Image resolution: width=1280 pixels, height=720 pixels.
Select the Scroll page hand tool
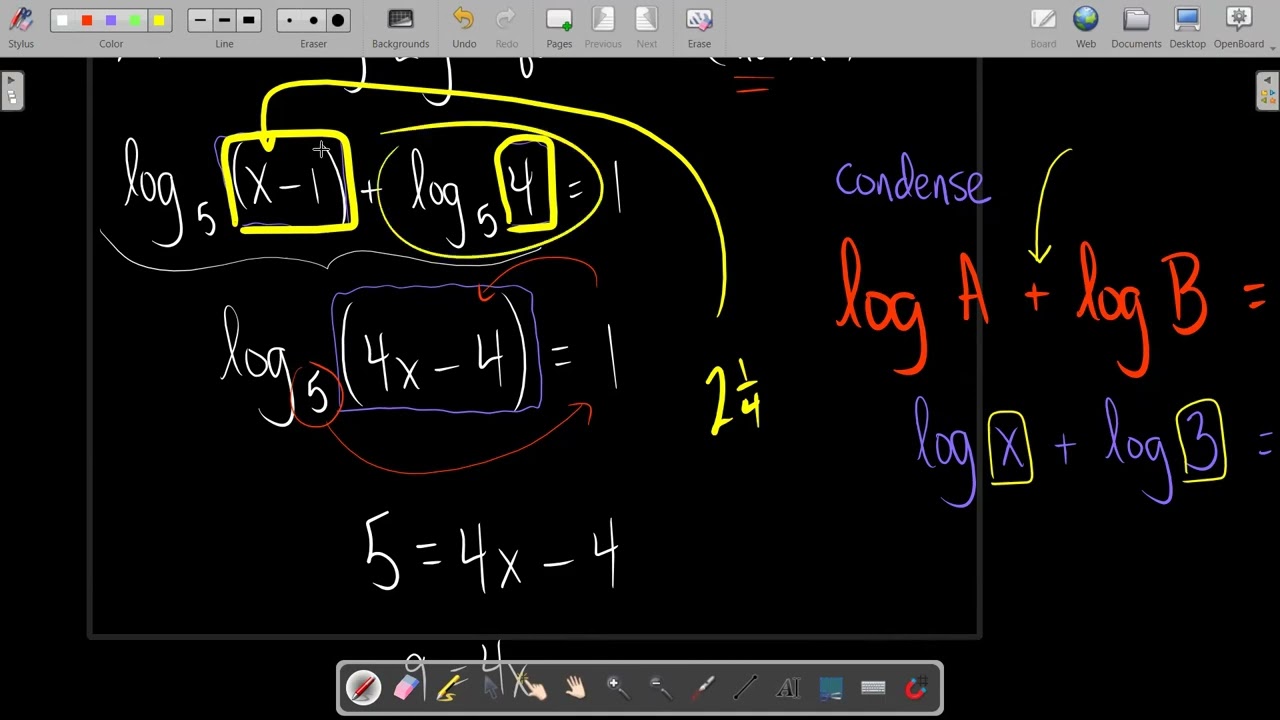(575, 688)
